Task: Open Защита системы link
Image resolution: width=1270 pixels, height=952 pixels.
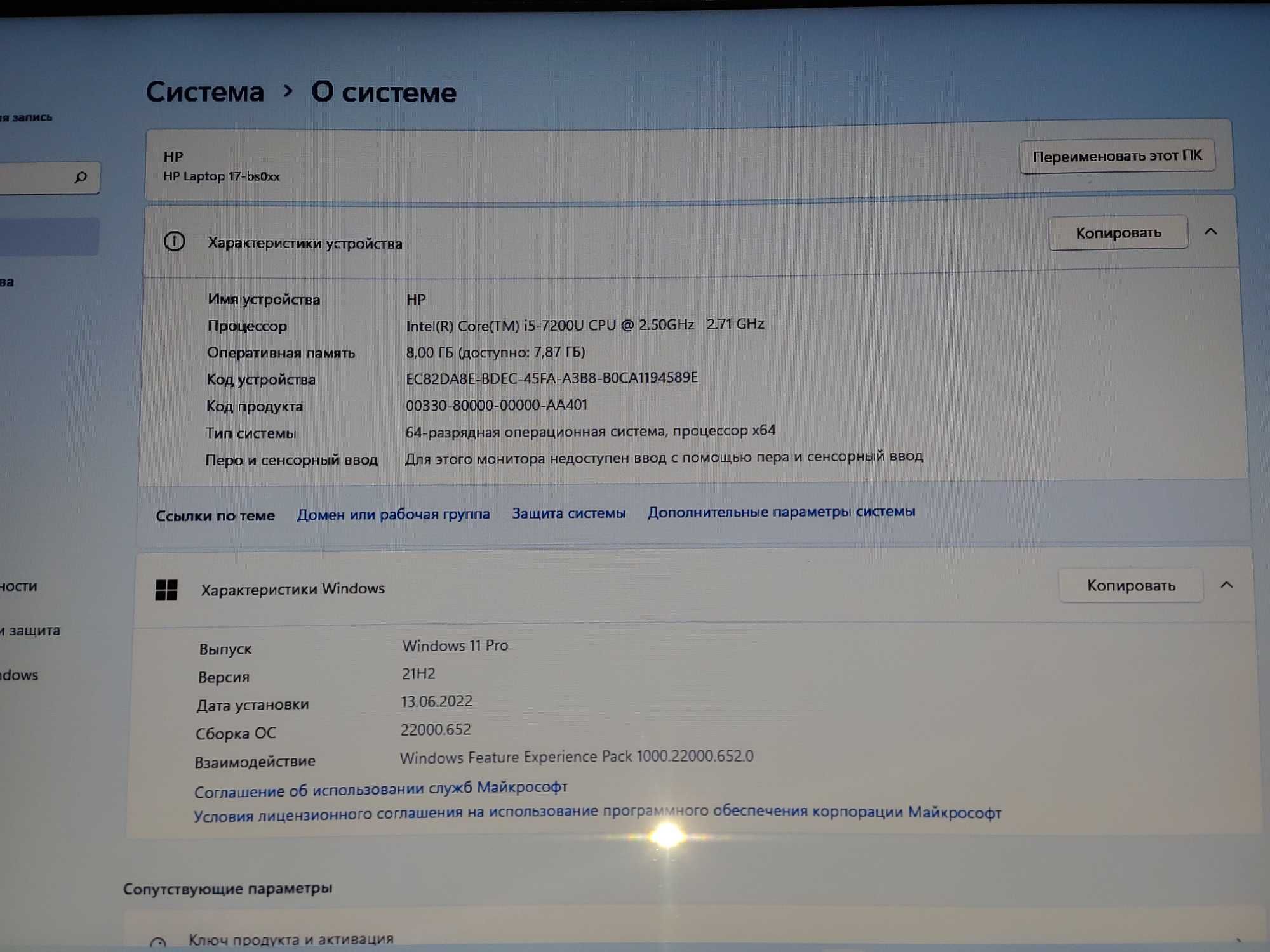Action: coord(569,513)
